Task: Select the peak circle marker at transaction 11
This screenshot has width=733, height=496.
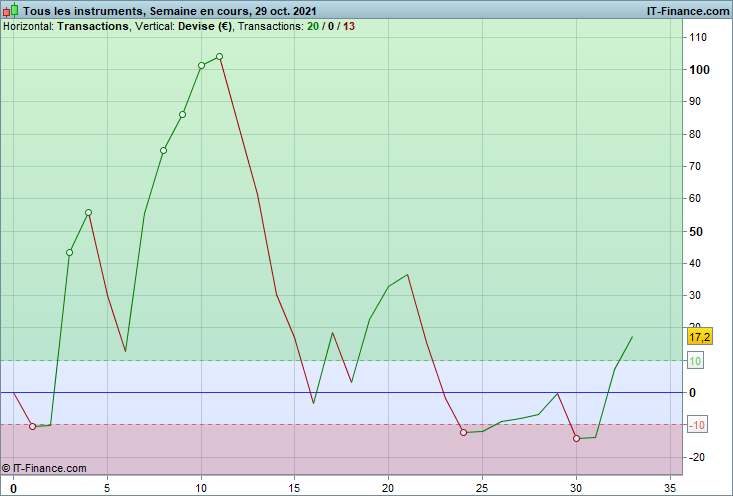Action: [219, 57]
